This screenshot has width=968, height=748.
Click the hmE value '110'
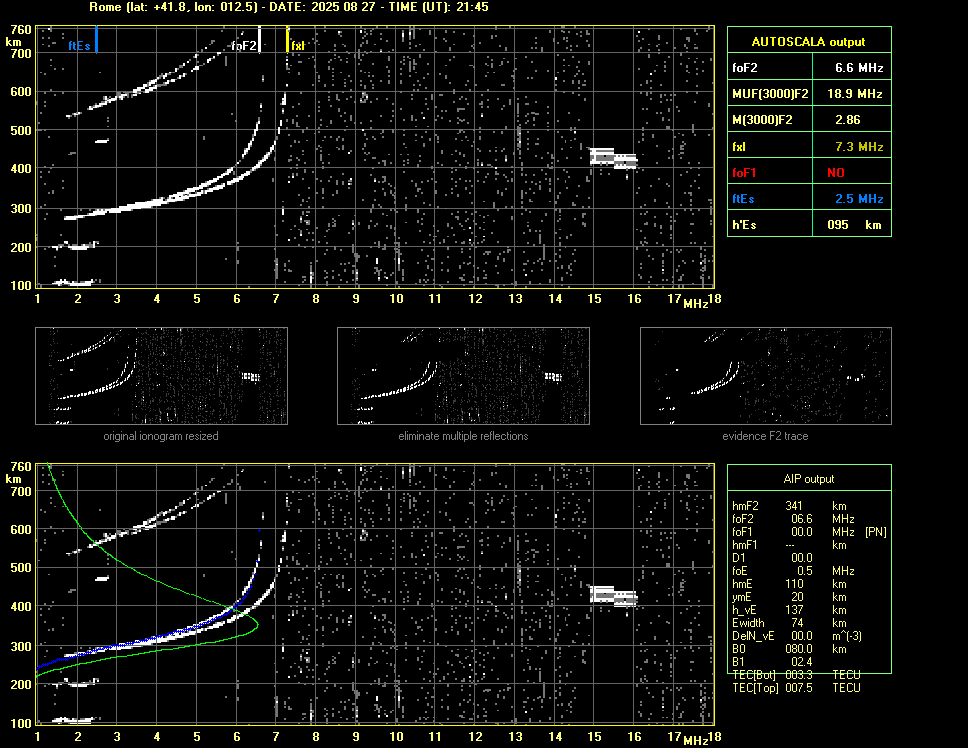(794, 584)
